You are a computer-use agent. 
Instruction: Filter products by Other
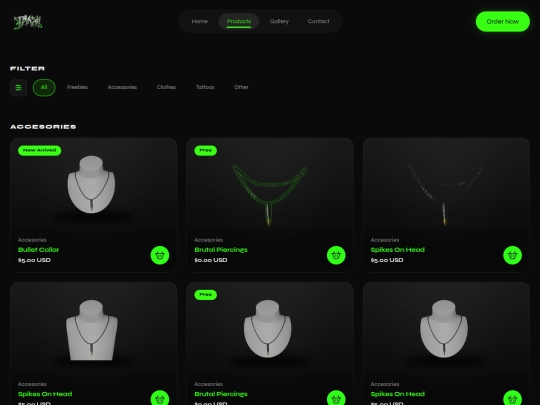(241, 87)
